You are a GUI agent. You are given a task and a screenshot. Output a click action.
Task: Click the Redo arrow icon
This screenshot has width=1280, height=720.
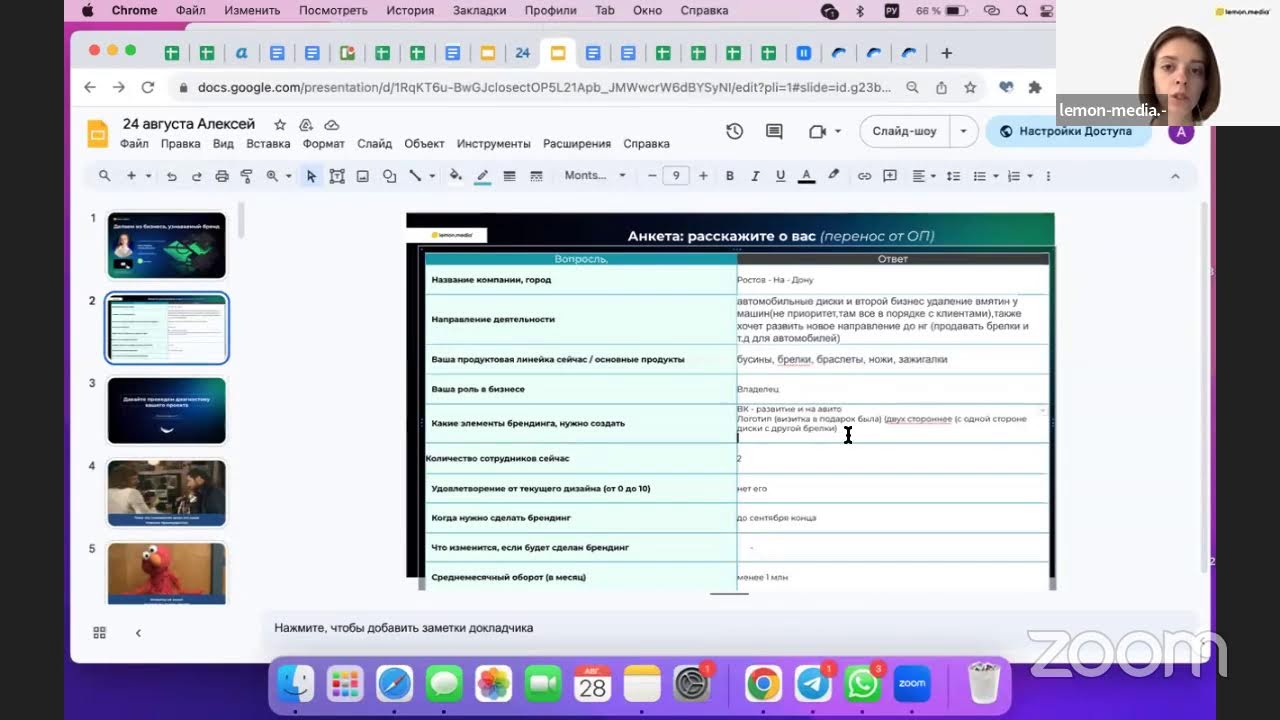click(196, 176)
